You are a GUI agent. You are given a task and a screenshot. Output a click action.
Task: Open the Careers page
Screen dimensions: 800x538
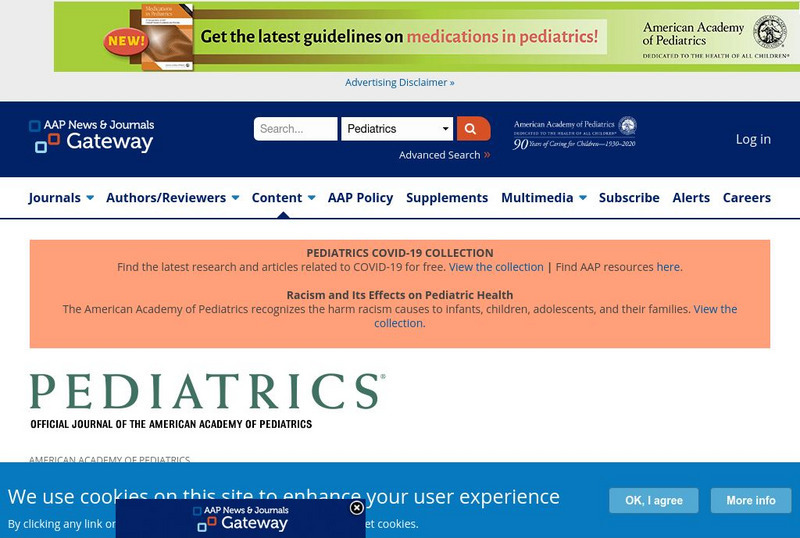pyautogui.click(x=746, y=198)
